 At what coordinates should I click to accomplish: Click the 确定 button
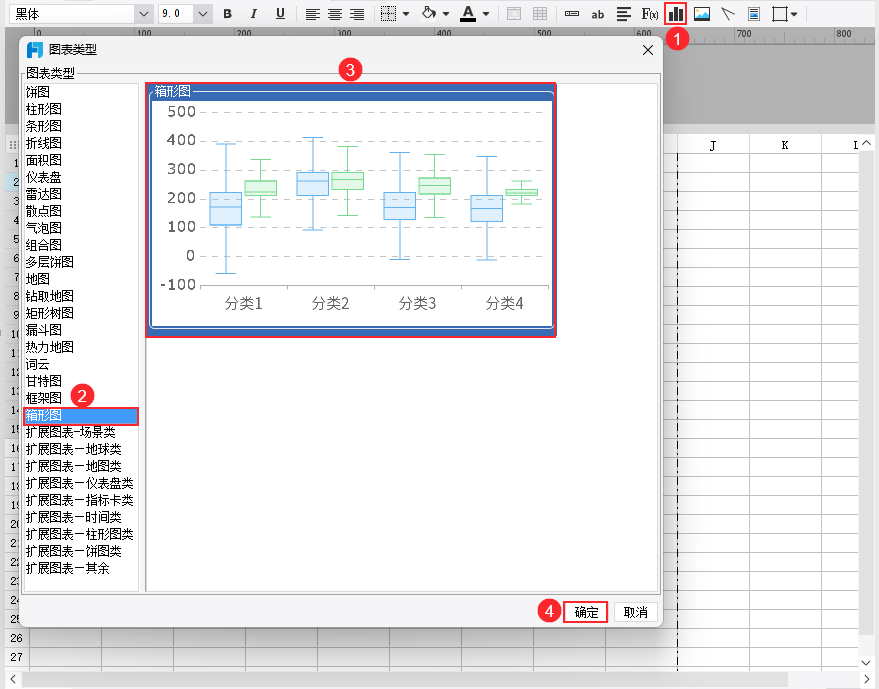586,613
